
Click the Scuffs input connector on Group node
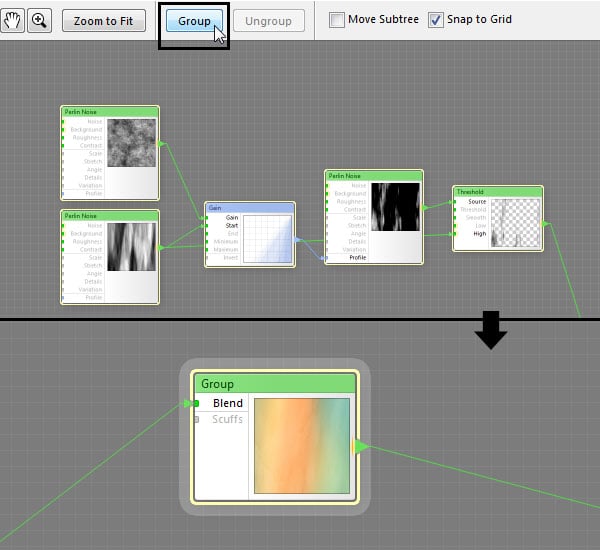tap(197, 420)
